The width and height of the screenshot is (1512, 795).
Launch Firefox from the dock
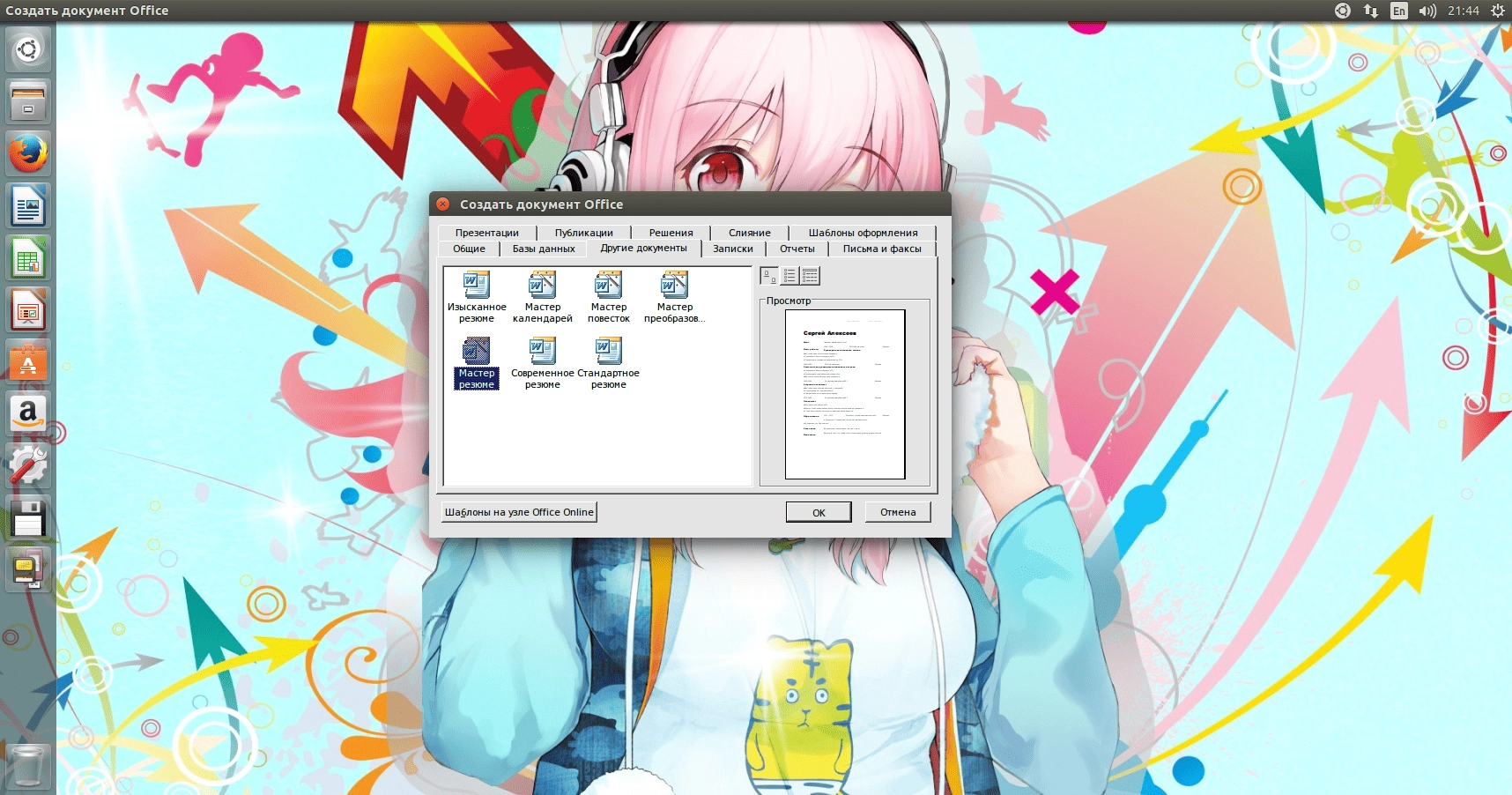pyautogui.click(x=28, y=153)
